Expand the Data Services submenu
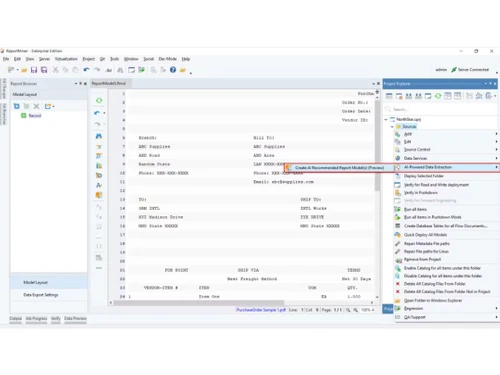Screen dimensions: 500x375 (446, 158)
